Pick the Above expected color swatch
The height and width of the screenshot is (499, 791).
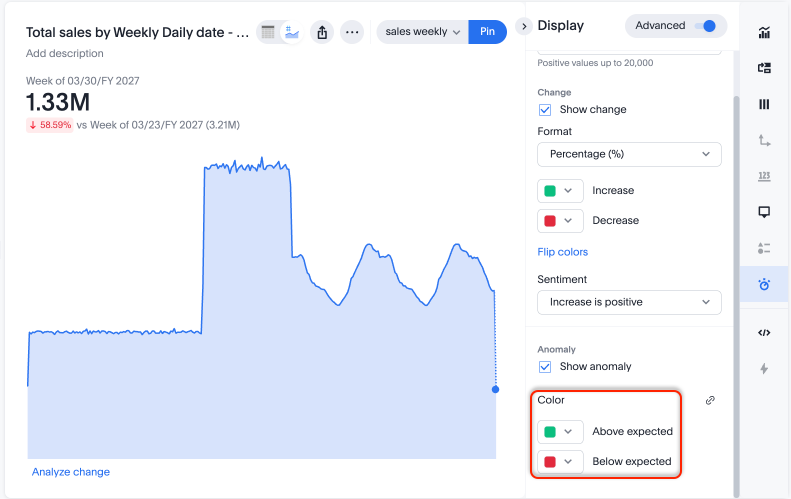560,432
